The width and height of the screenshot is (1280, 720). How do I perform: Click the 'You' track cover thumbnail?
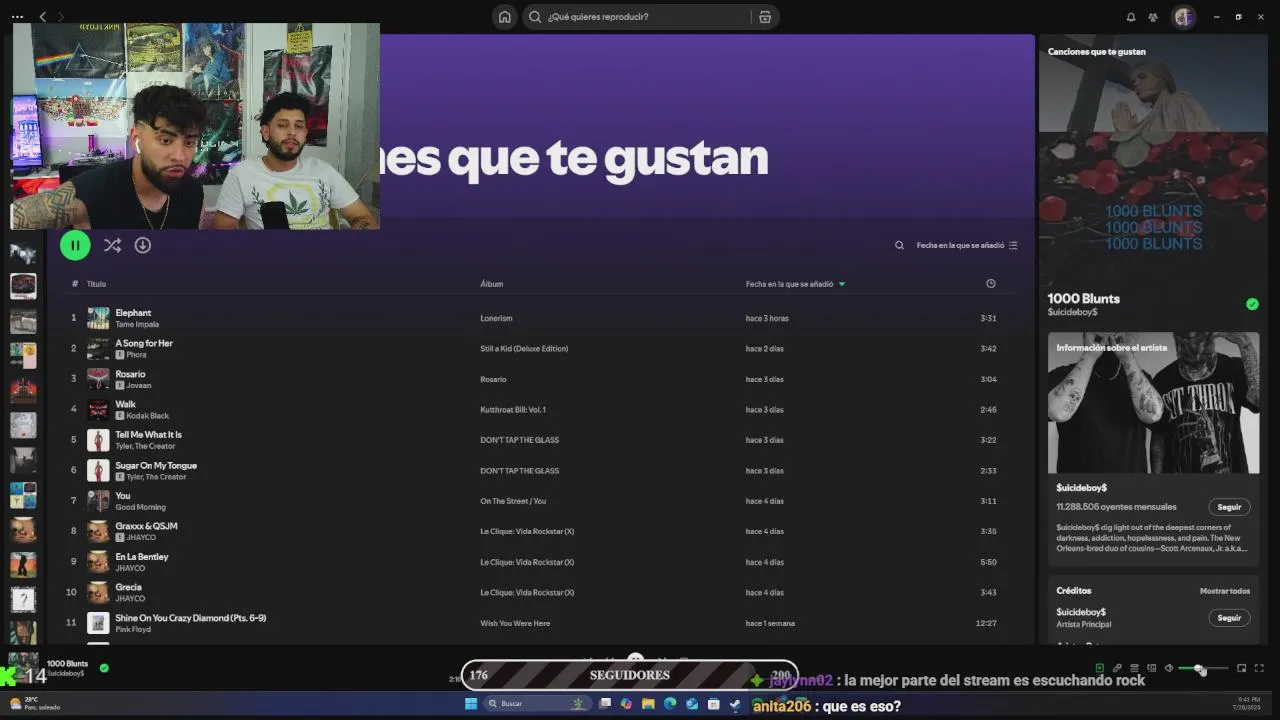pyautogui.click(x=98, y=501)
